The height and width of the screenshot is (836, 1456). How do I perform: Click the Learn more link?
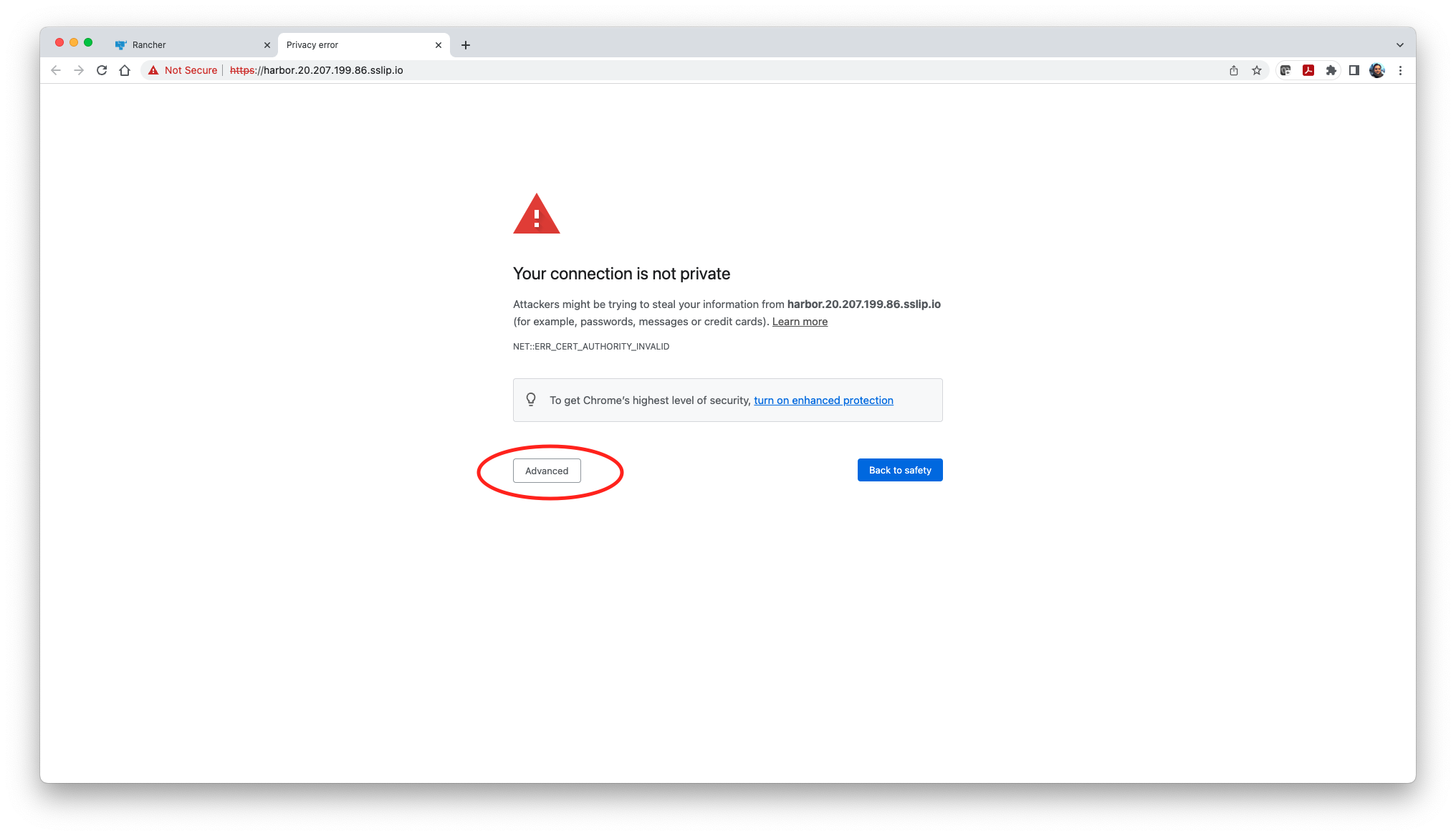(x=800, y=321)
